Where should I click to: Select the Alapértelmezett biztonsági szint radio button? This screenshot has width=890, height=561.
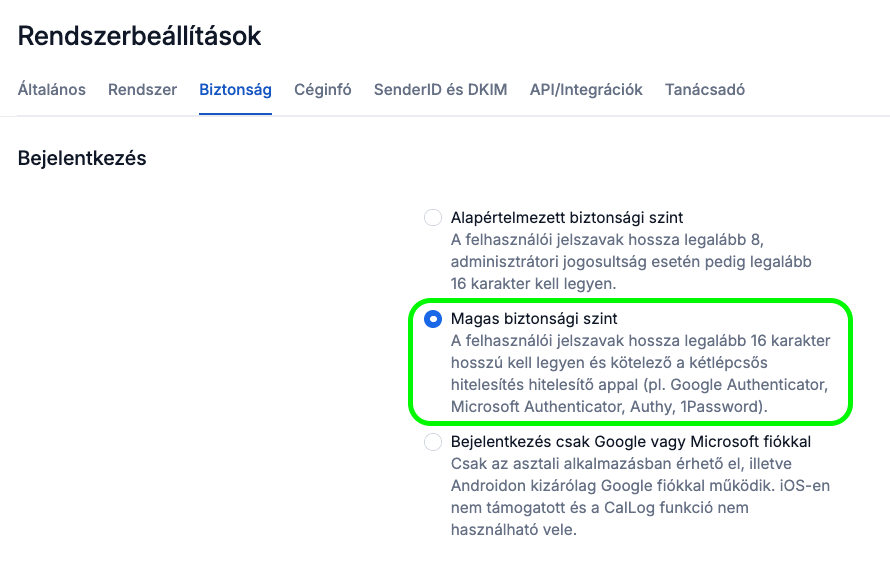[433, 218]
